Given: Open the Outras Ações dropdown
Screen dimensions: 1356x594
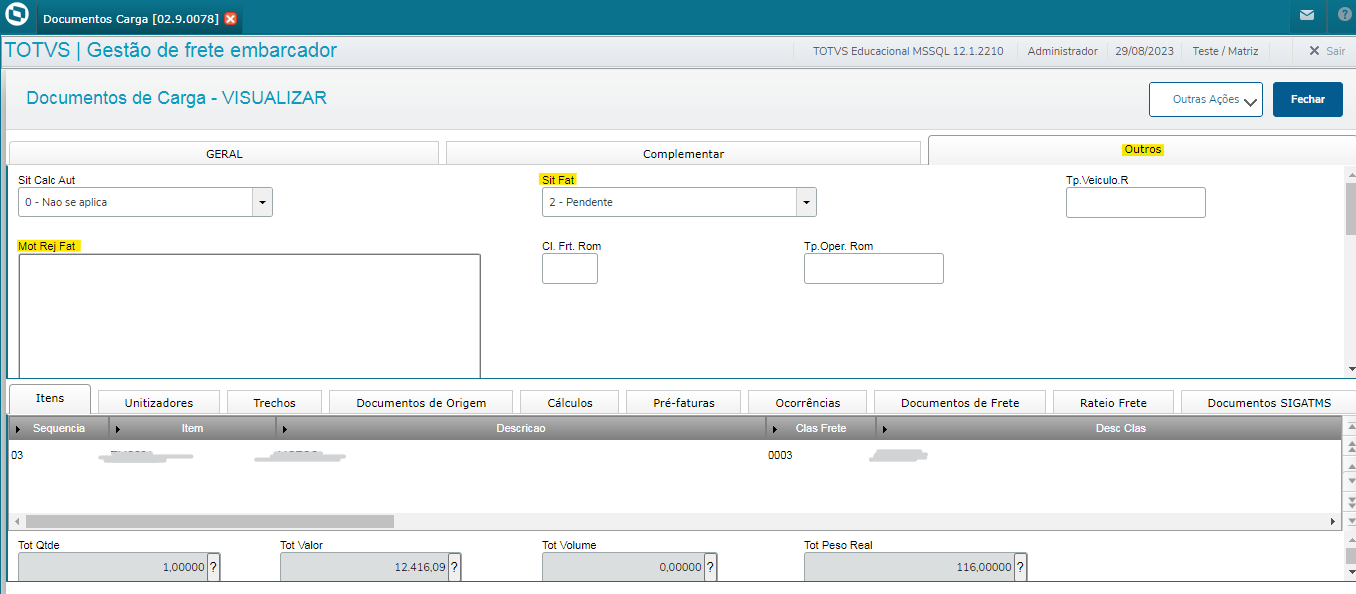Looking at the screenshot, I should coord(1206,100).
